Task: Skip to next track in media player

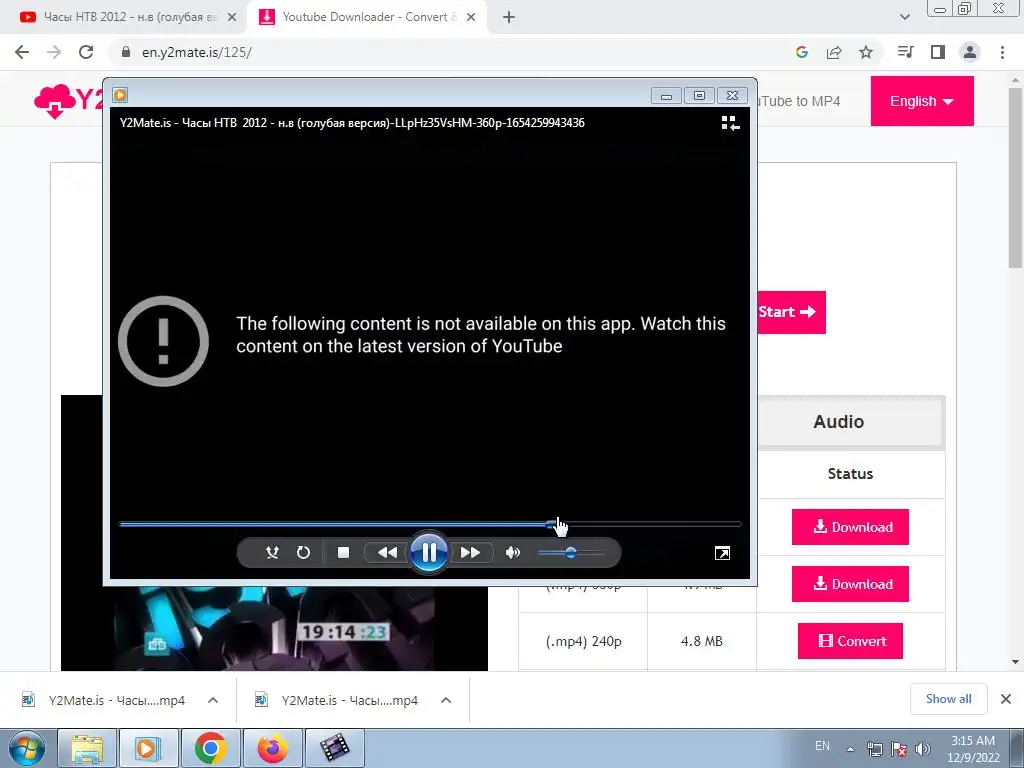Action: (470, 552)
